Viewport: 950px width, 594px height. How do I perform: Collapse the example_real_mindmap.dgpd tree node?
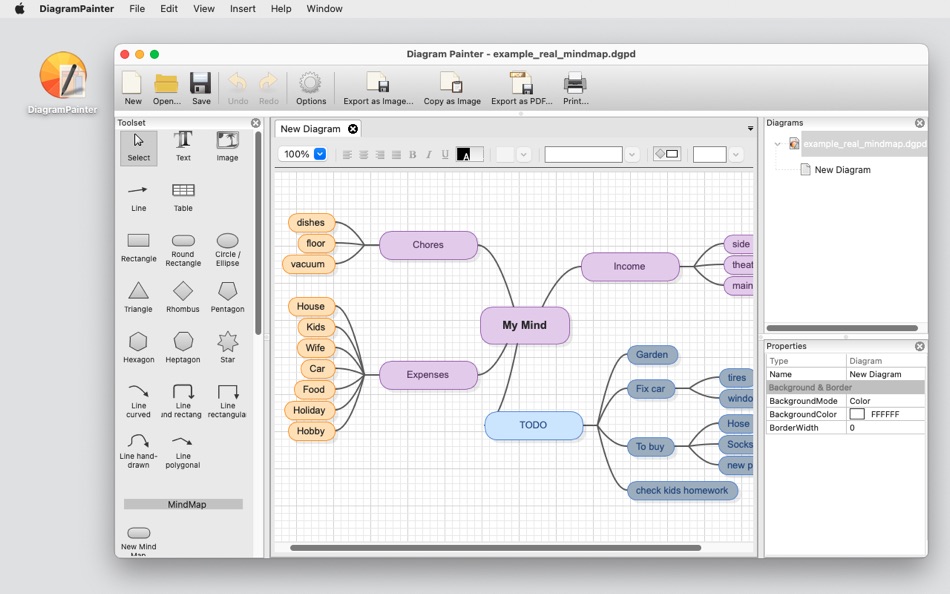click(777, 144)
